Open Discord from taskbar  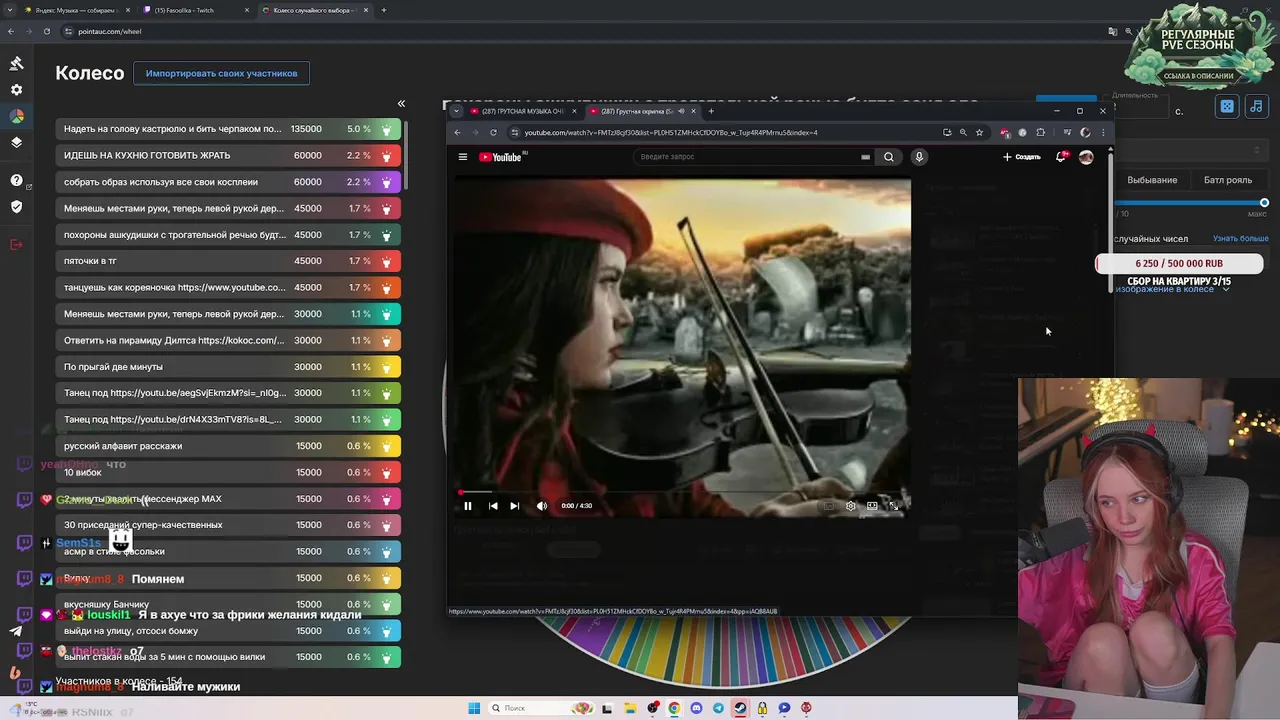696,708
